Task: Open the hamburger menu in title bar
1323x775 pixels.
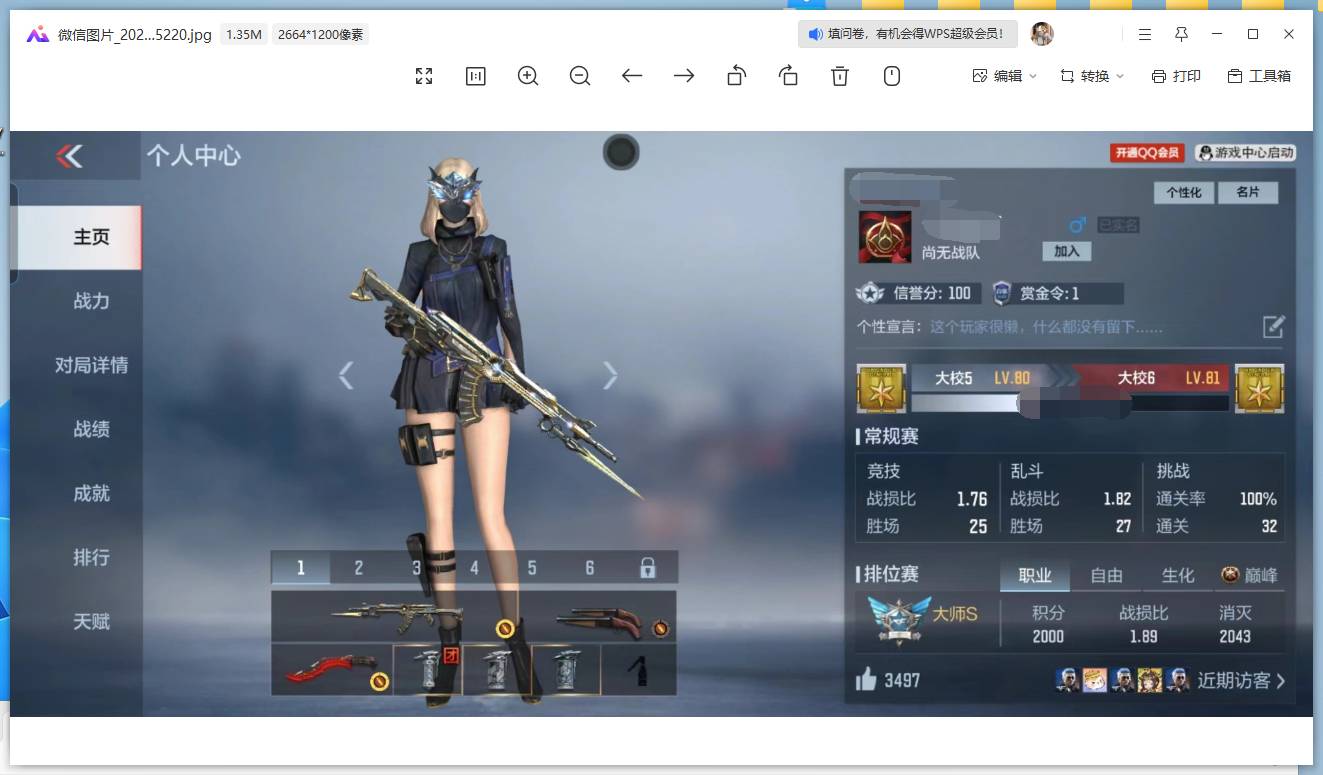Action: [1145, 34]
